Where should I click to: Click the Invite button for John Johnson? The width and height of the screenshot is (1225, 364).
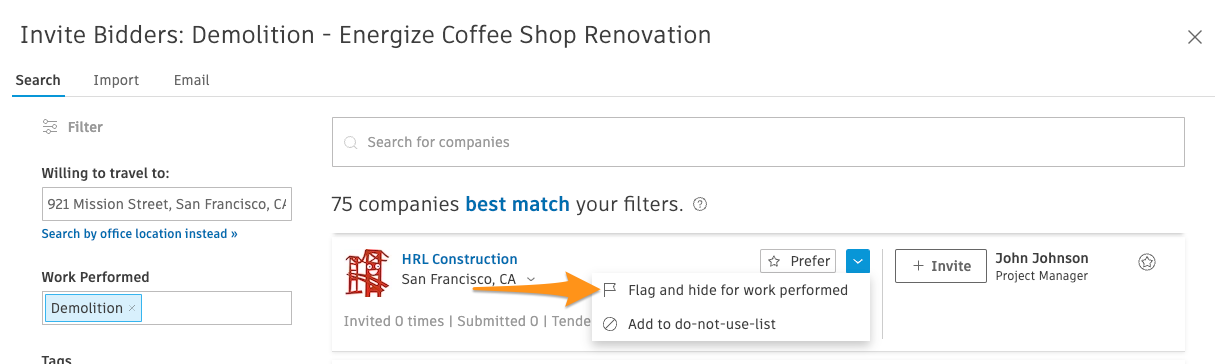(940, 266)
